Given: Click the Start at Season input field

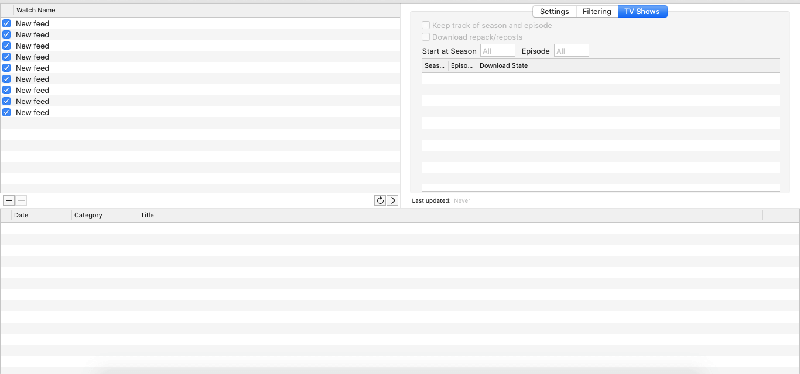Looking at the screenshot, I should (x=497, y=51).
